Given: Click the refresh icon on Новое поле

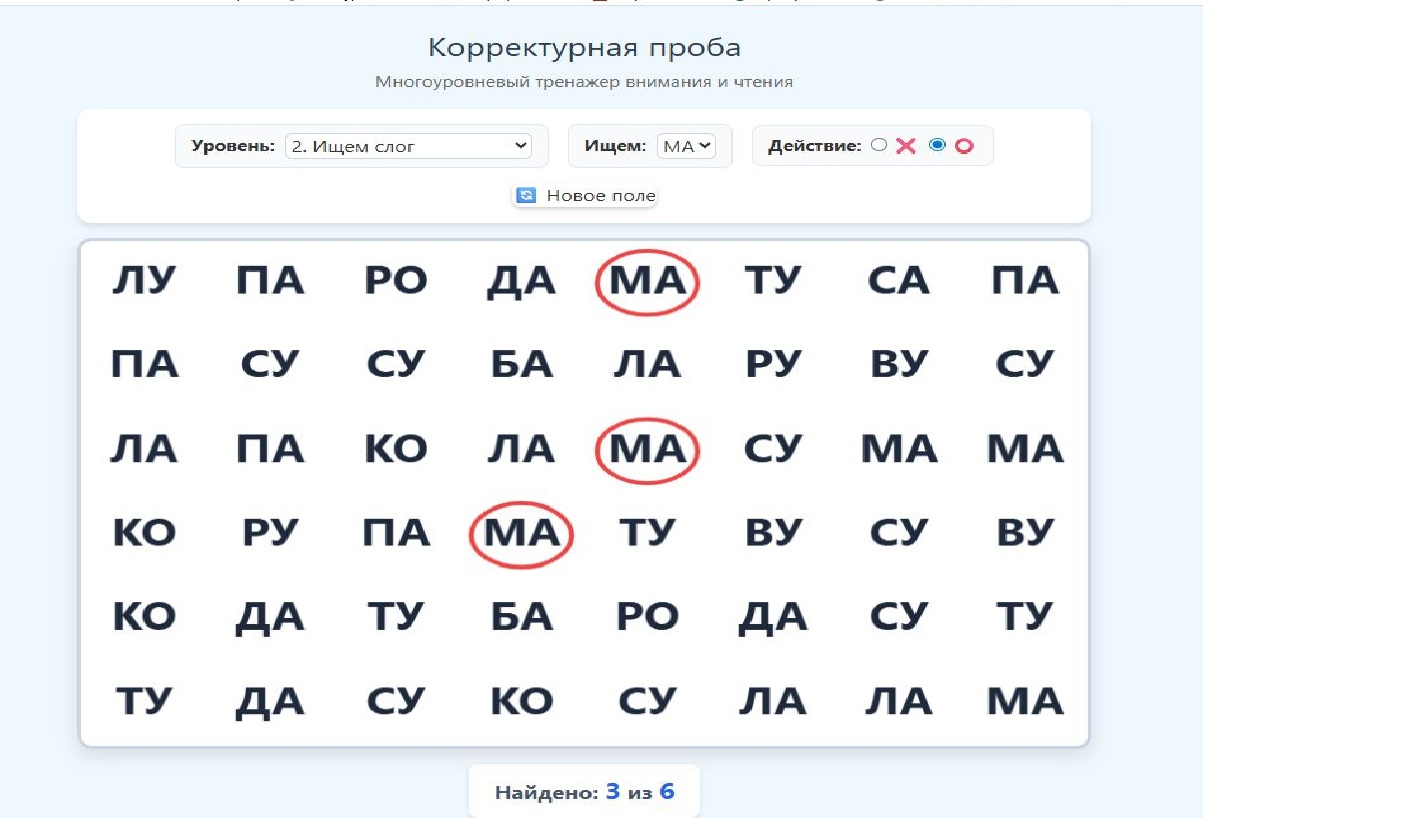Looking at the screenshot, I should [526, 195].
